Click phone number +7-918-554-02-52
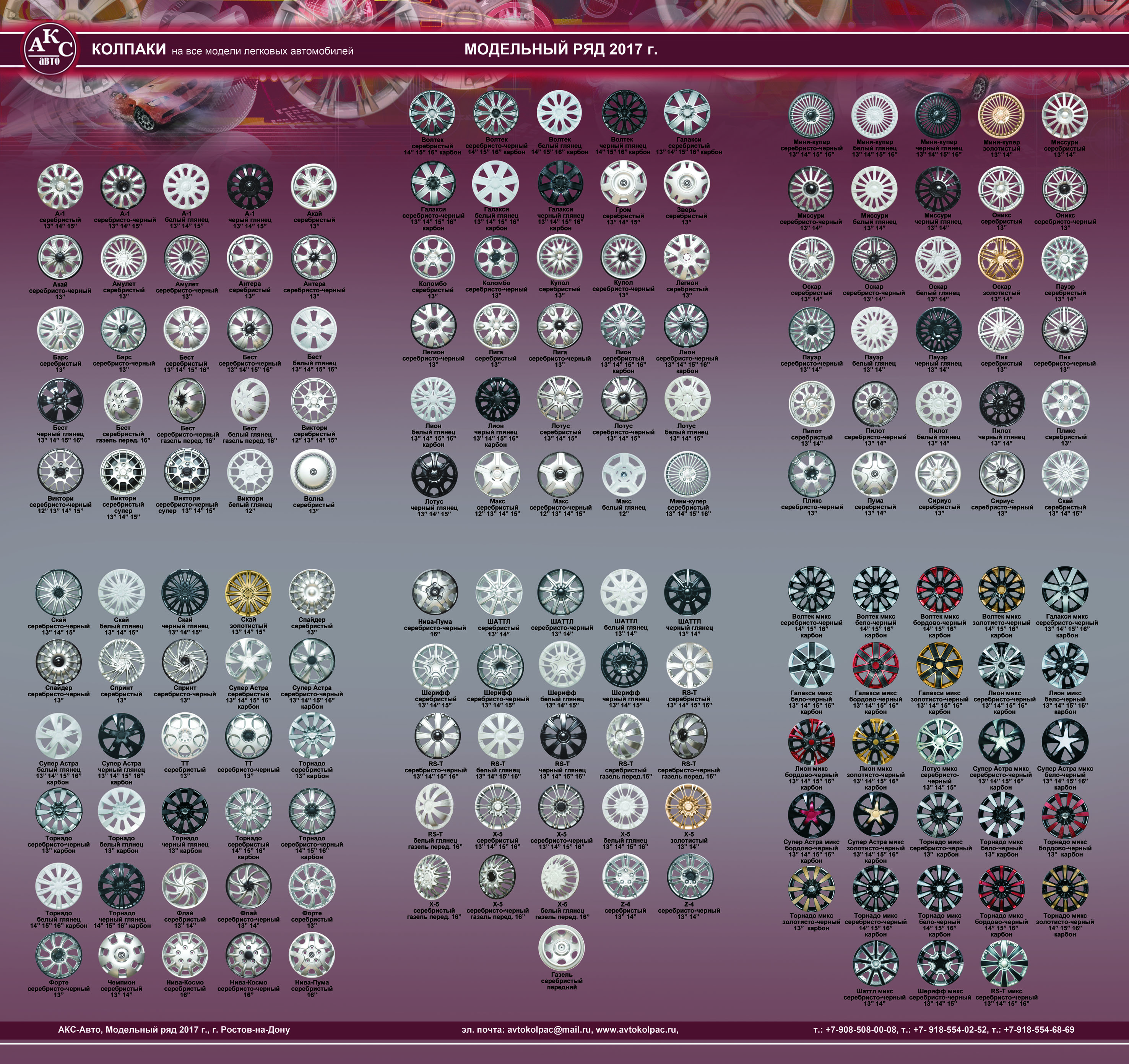 (x=950, y=1029)
